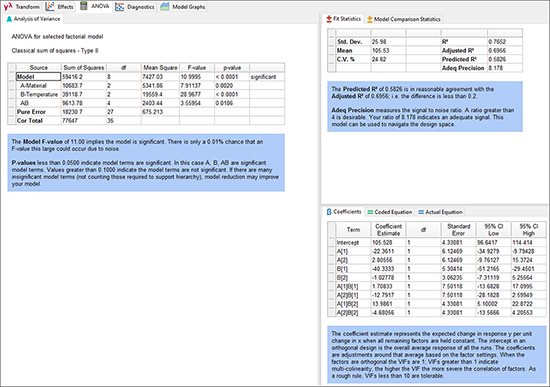
Task: Click the B-Temperature source cell
Action: tap(39, 94)
